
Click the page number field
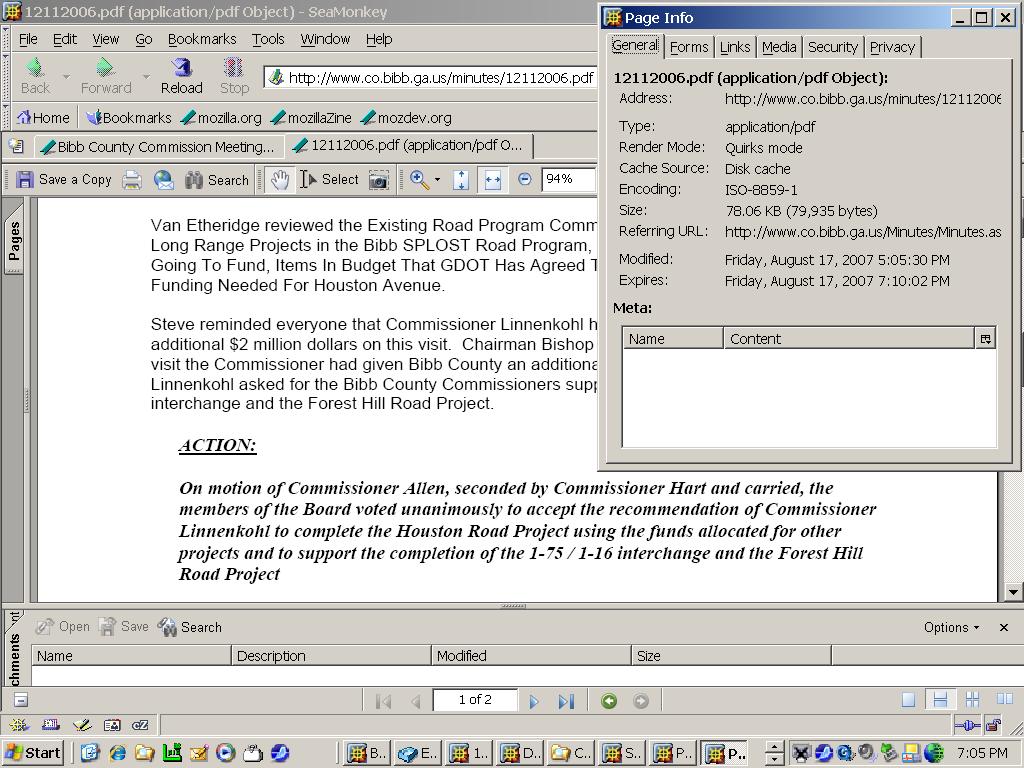pyautogui.click(x=475, y=700)
